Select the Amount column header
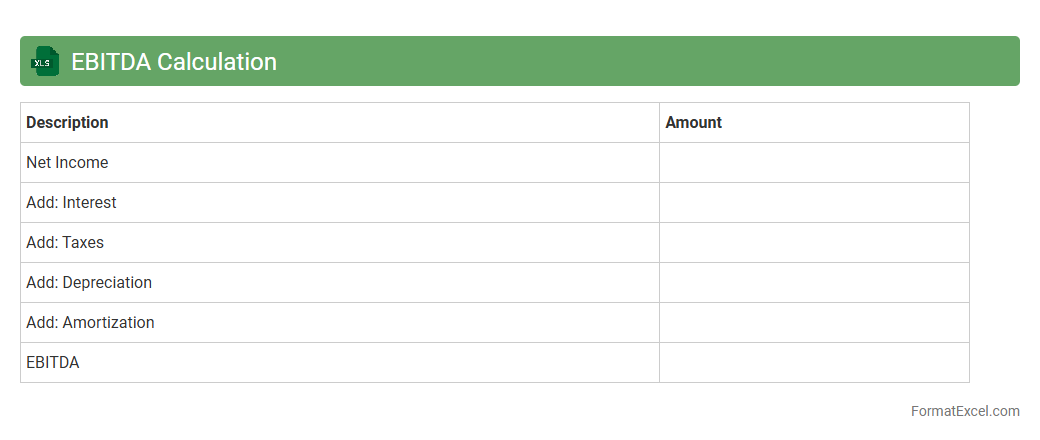Image resolution: width=1040 pixels, height=440 pixels. point(694,123)
